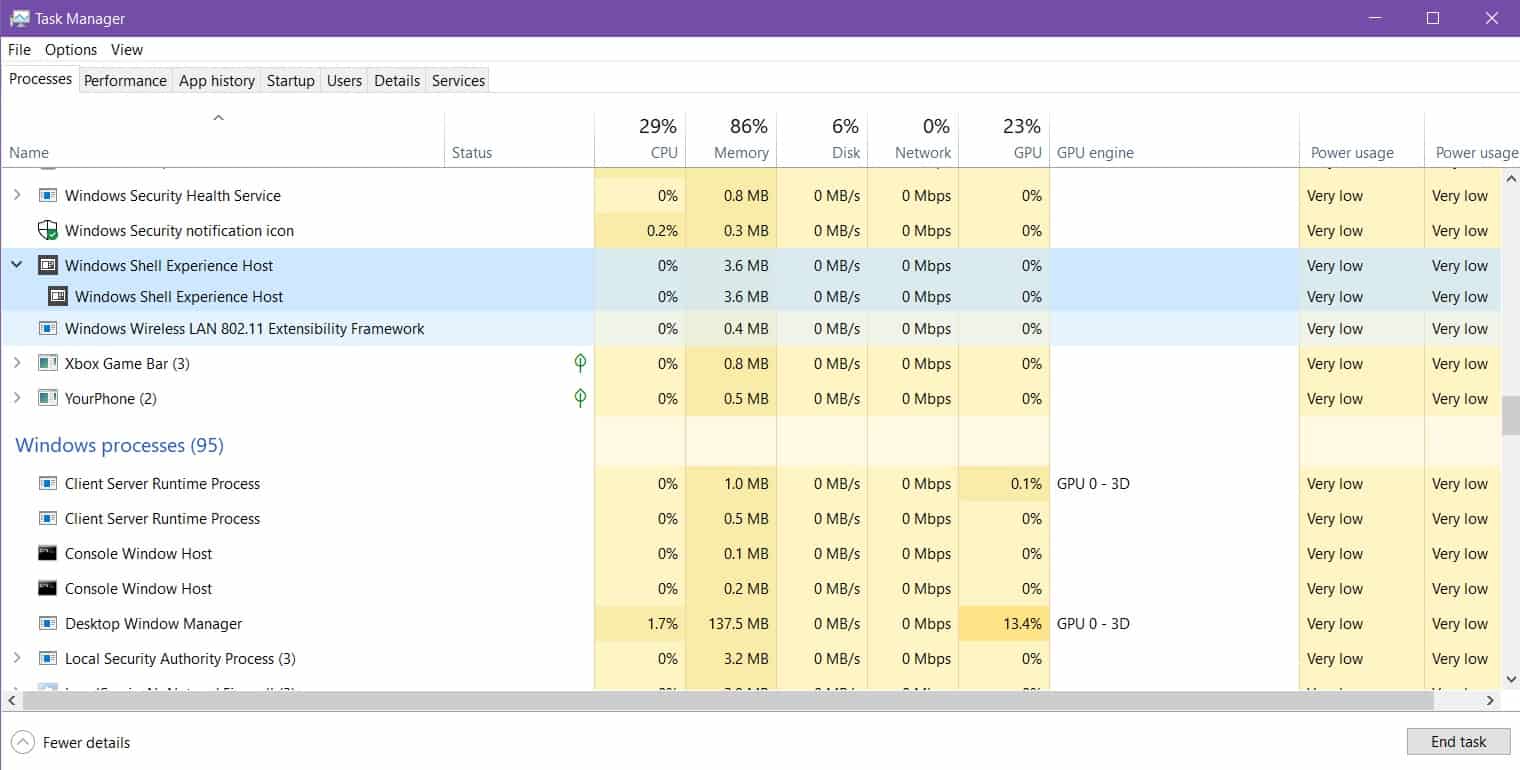
Task: Click the child Windows Shell Experience Host icon
Action: (57, 297)
